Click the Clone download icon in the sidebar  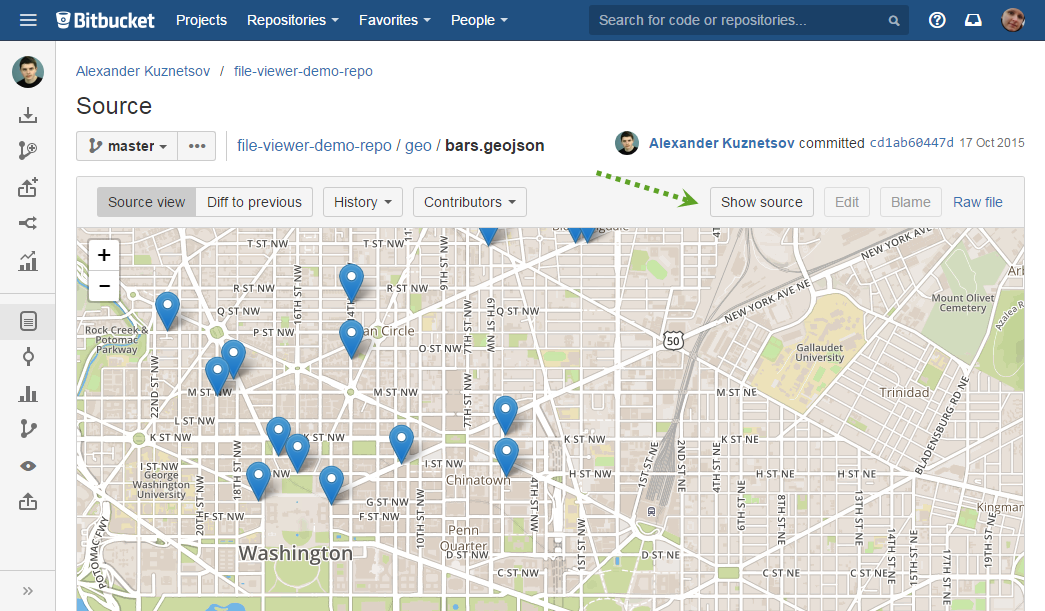(28, 115)
